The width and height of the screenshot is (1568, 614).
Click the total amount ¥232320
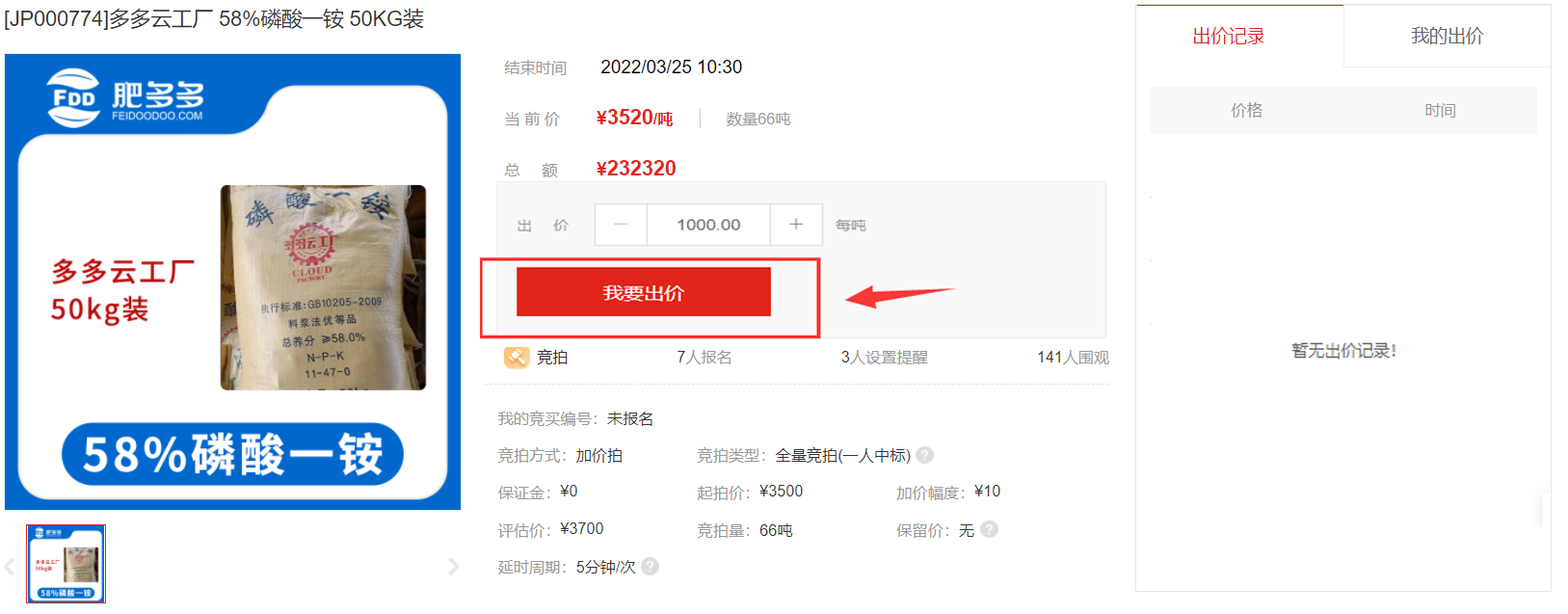[636, 169]
